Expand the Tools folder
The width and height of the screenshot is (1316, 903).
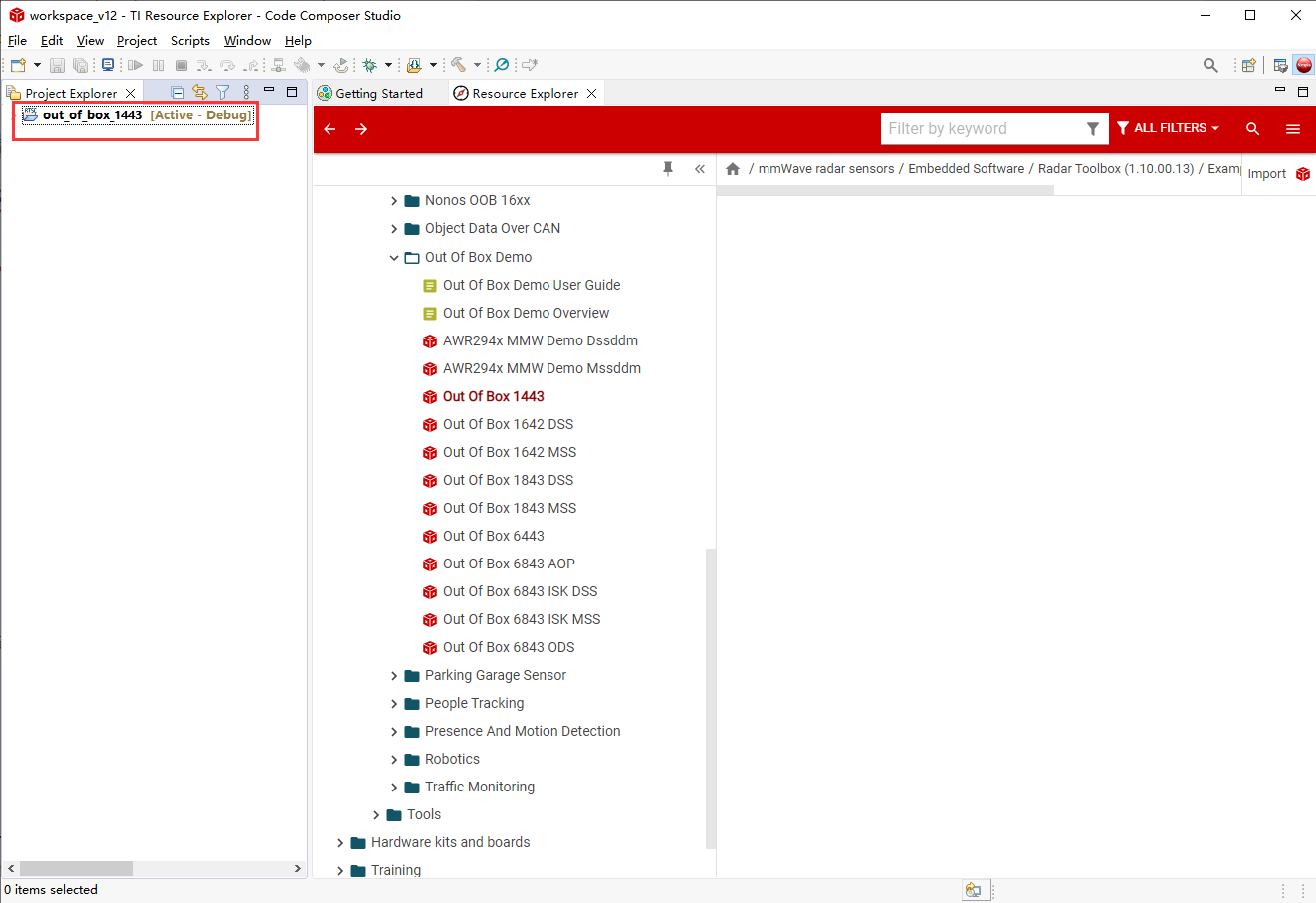376,814
